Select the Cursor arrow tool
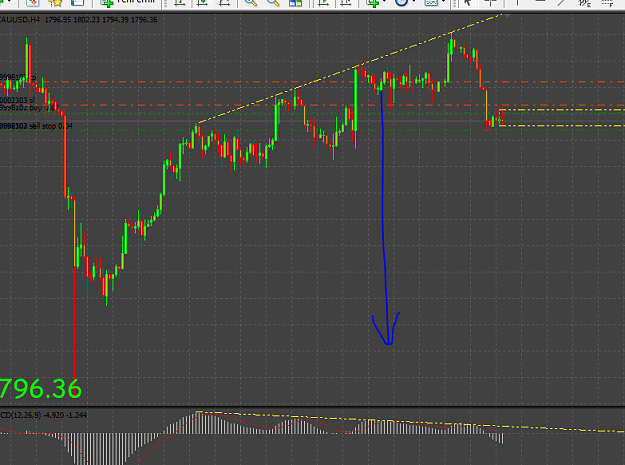 [x=468, y=2]
